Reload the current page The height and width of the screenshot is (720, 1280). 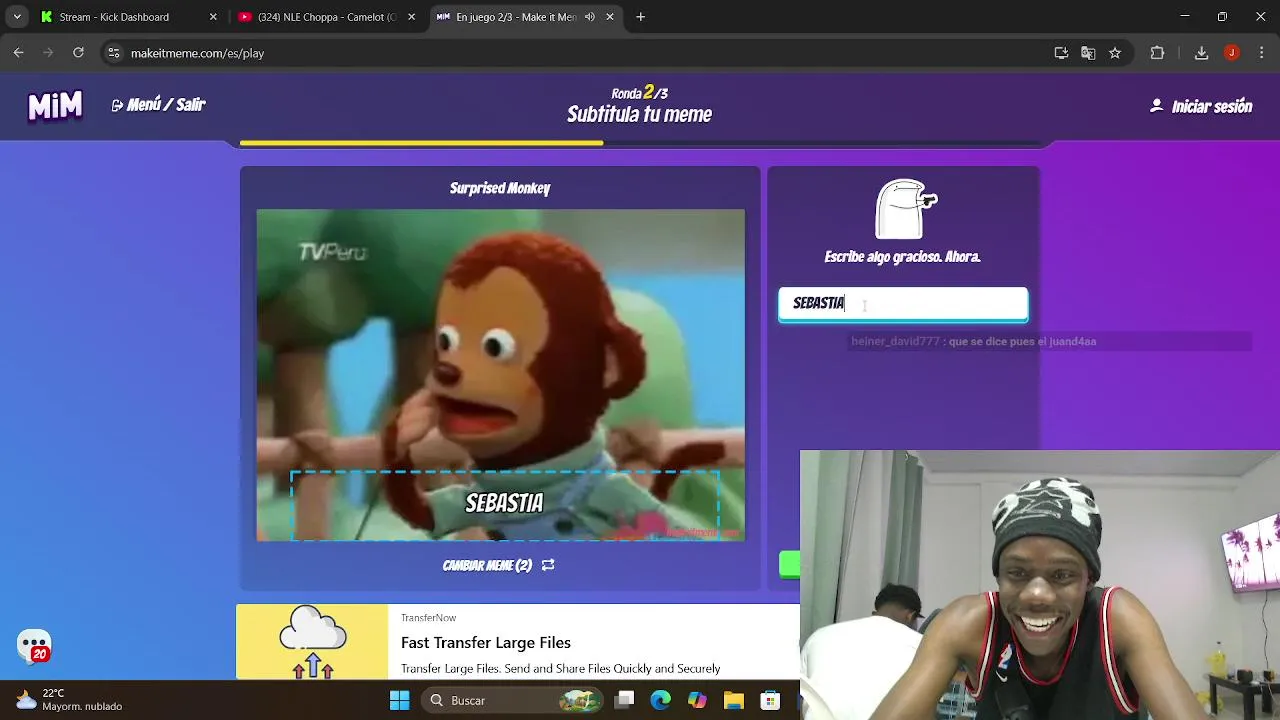click(x=79, y=53)
